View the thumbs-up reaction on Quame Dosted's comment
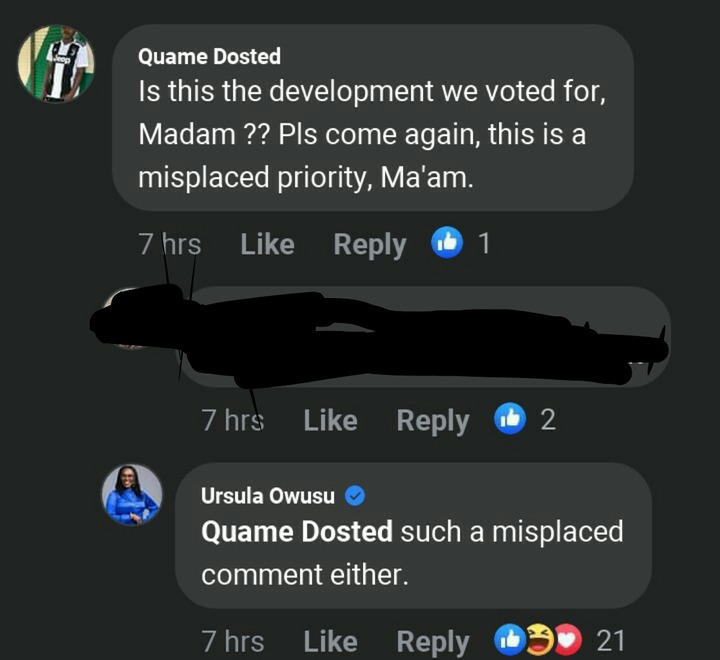 pos(447,243)
